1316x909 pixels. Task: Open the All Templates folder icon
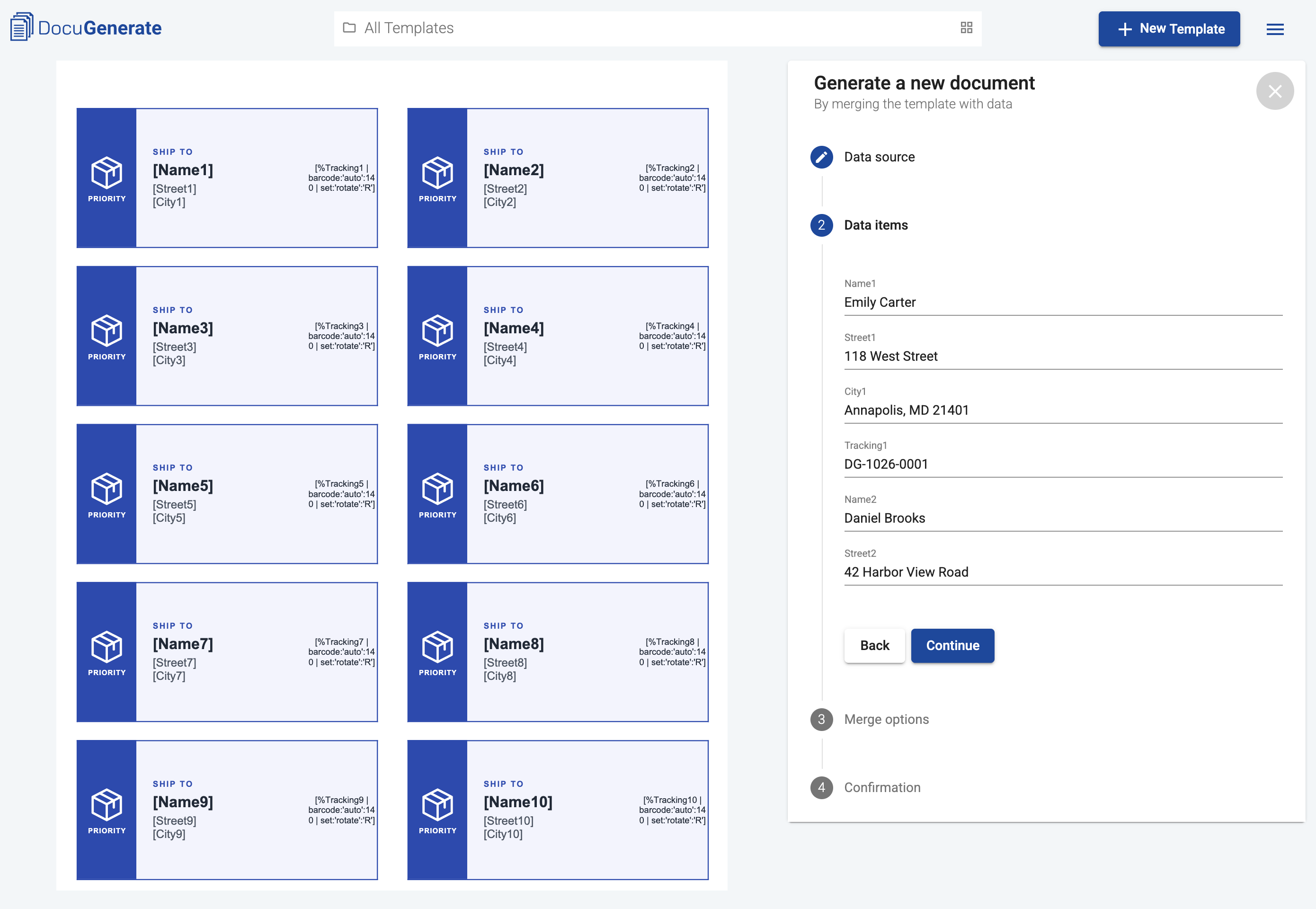click(x=349, y=28)
